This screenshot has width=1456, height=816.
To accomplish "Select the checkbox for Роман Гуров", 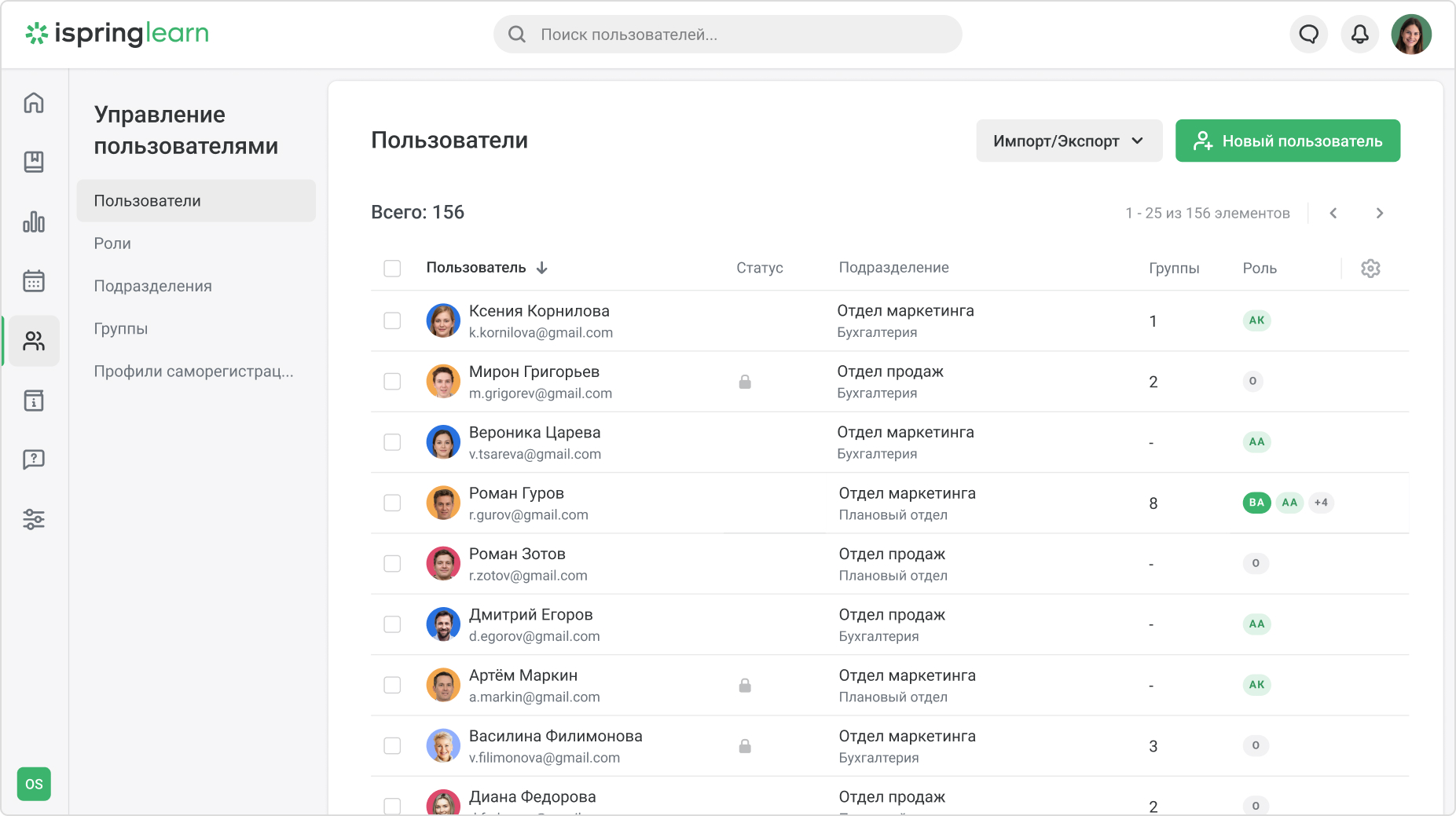I will (x=392, y=503).
